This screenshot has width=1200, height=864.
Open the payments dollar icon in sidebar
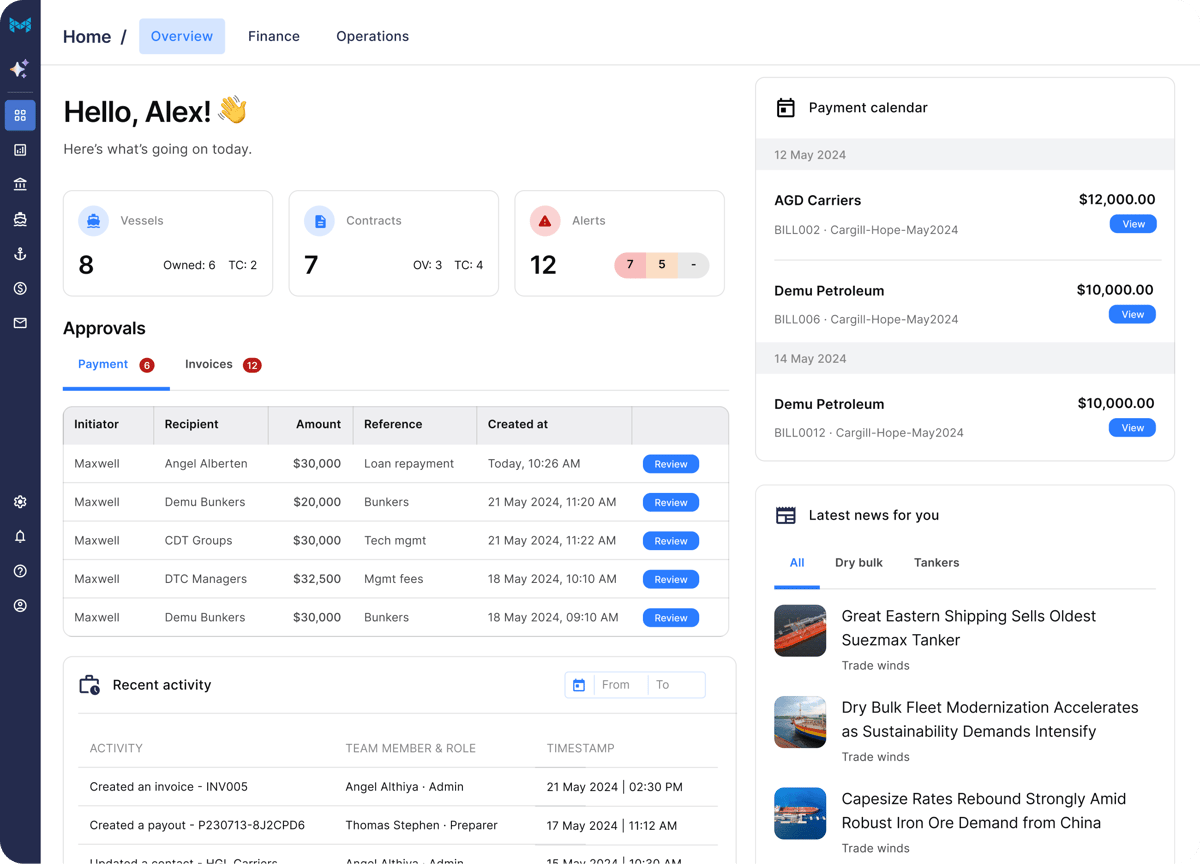[x=20, y=288]
